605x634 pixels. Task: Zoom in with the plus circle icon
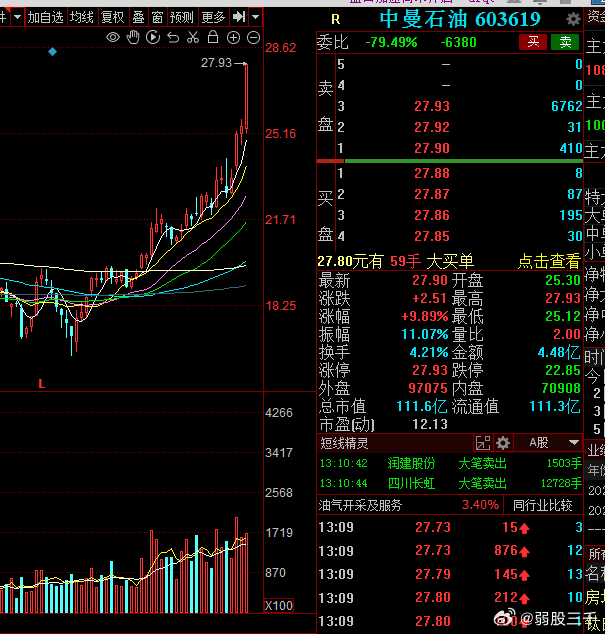click(x=233, y=38)
